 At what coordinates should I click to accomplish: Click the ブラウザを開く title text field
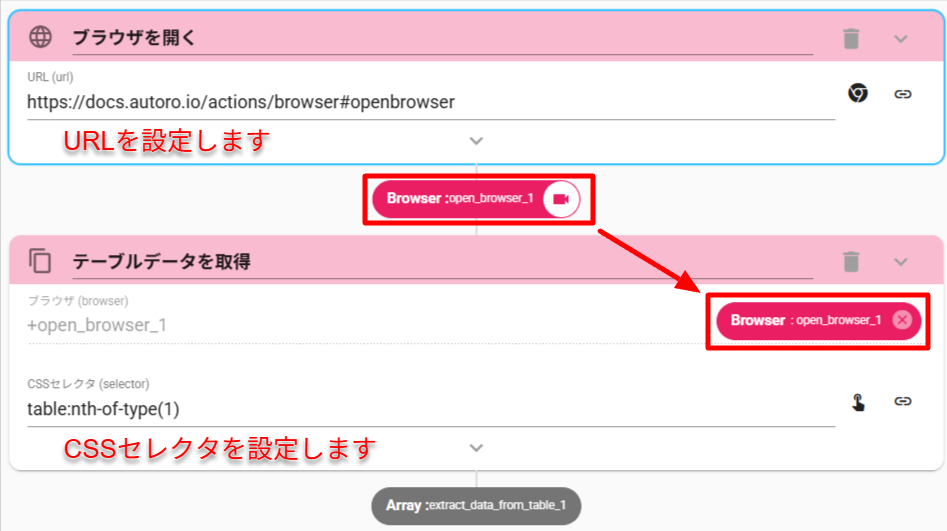pyautogui.click(x=440, y=39)
